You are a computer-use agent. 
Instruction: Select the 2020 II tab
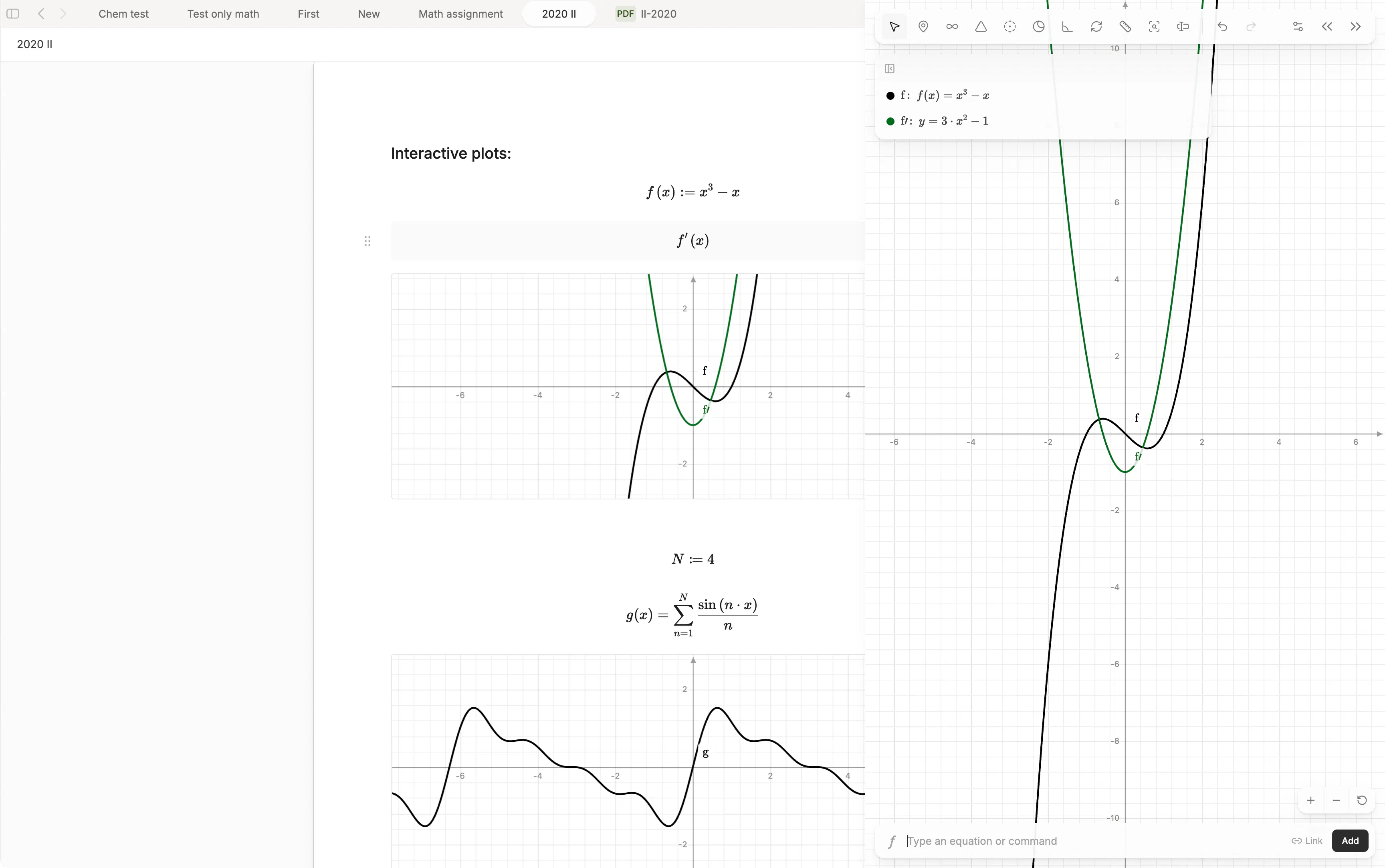559,14
